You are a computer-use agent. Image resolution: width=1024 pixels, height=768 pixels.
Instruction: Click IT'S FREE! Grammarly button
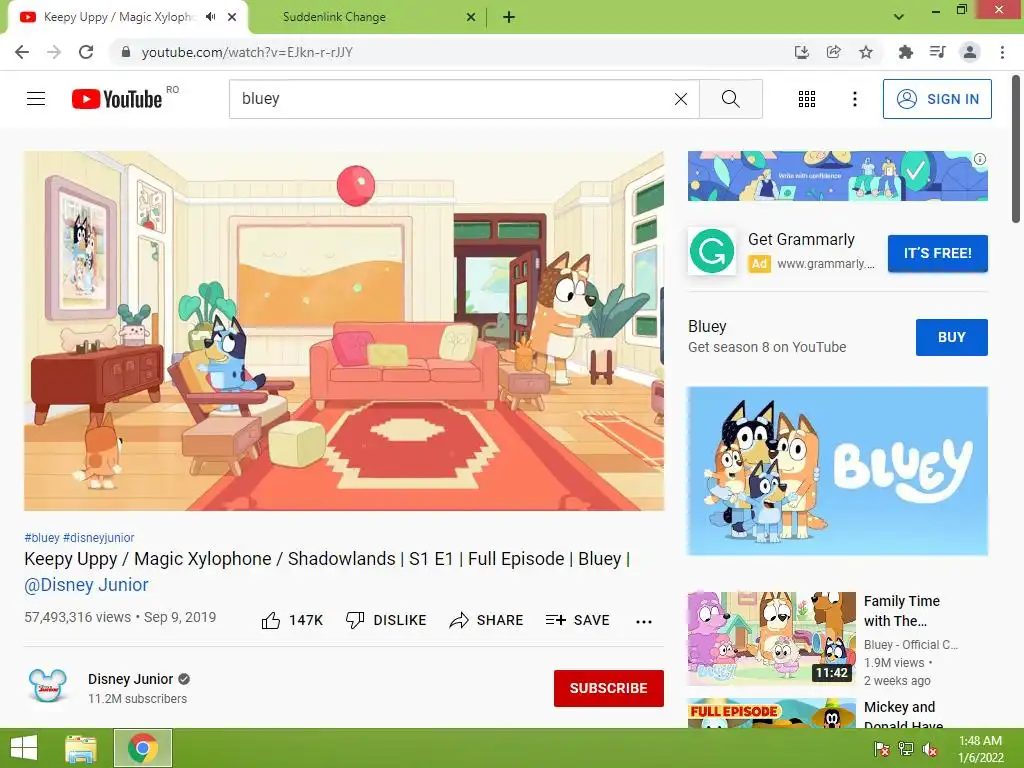(x=937, y=253)
